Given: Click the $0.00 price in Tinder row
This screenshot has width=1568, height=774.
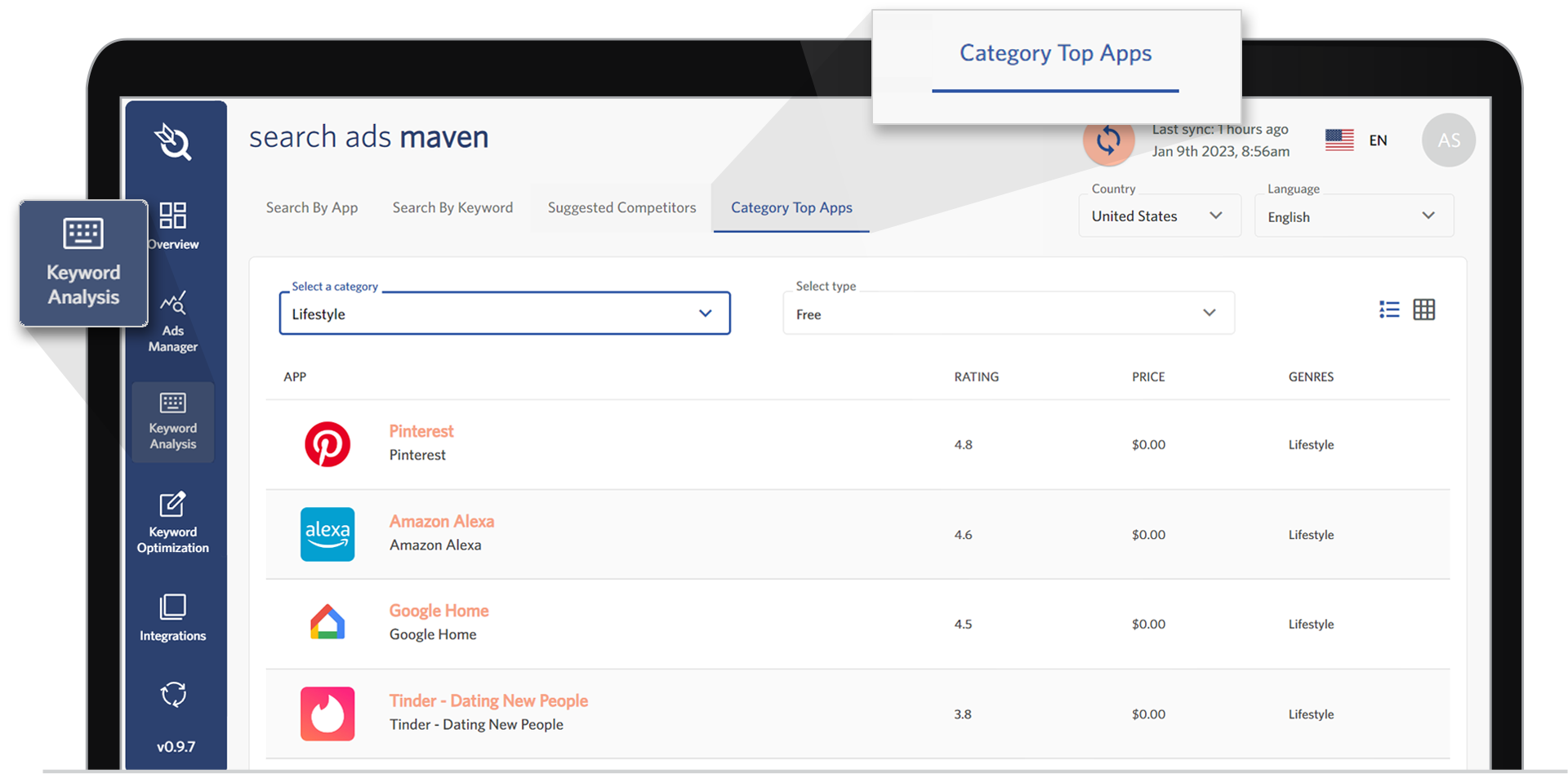Looking at the screenshot, I should tap(1148, 714).
